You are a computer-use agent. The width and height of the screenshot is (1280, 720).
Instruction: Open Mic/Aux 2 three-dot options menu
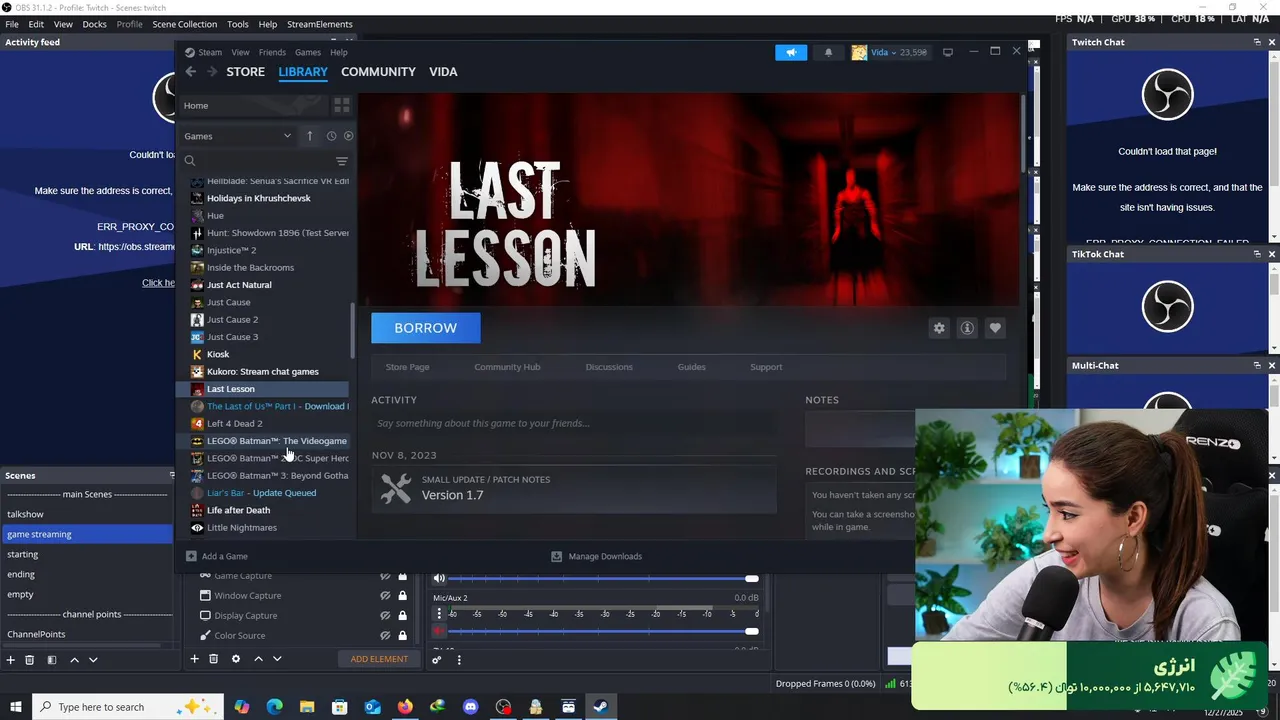pos(439,613)
